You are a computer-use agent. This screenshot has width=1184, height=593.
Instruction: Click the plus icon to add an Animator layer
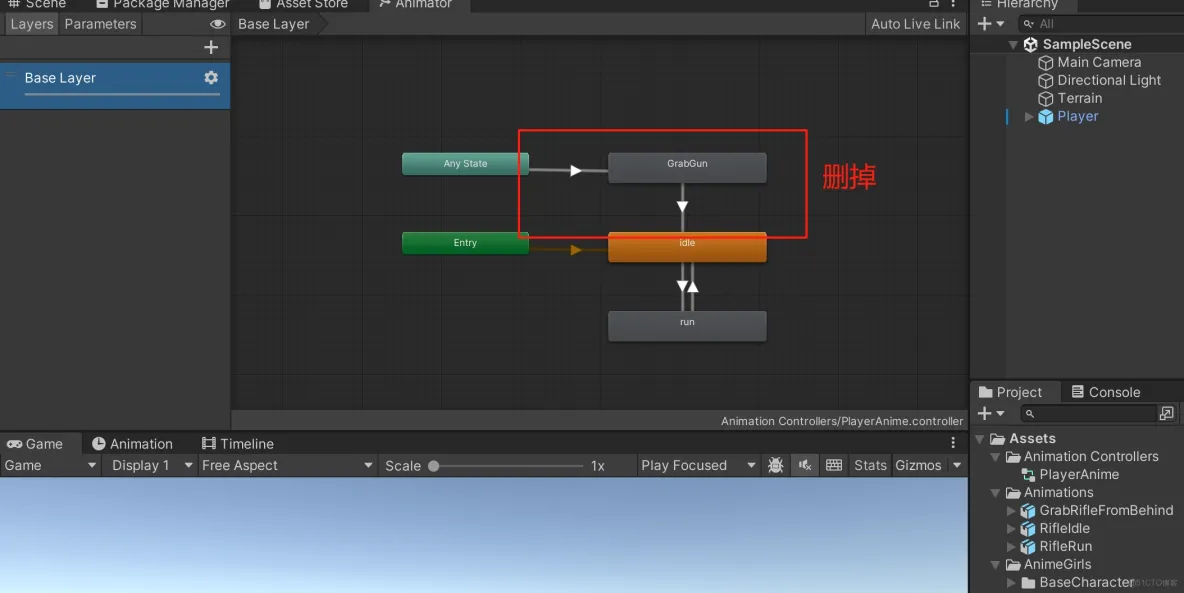[x=211, y=46]
